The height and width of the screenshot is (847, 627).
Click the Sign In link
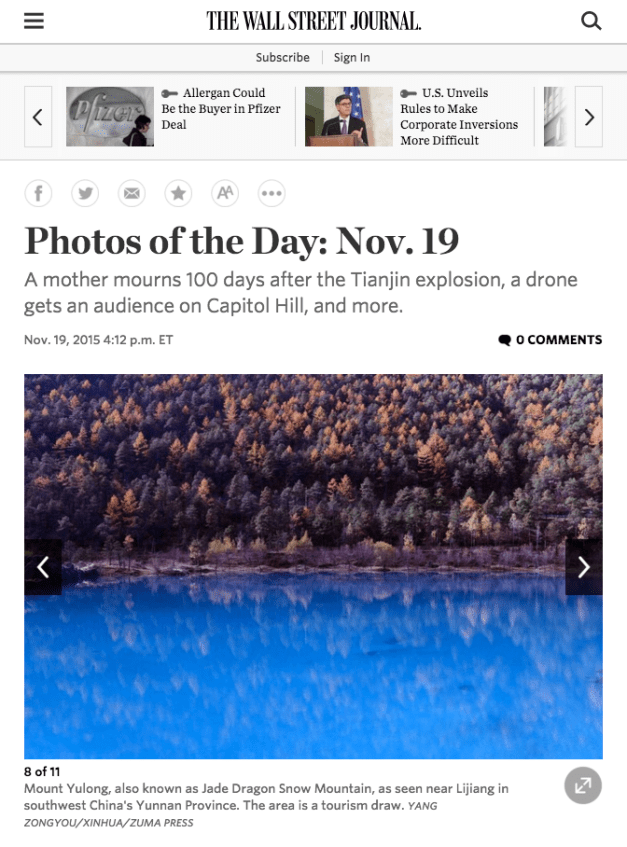352,57
